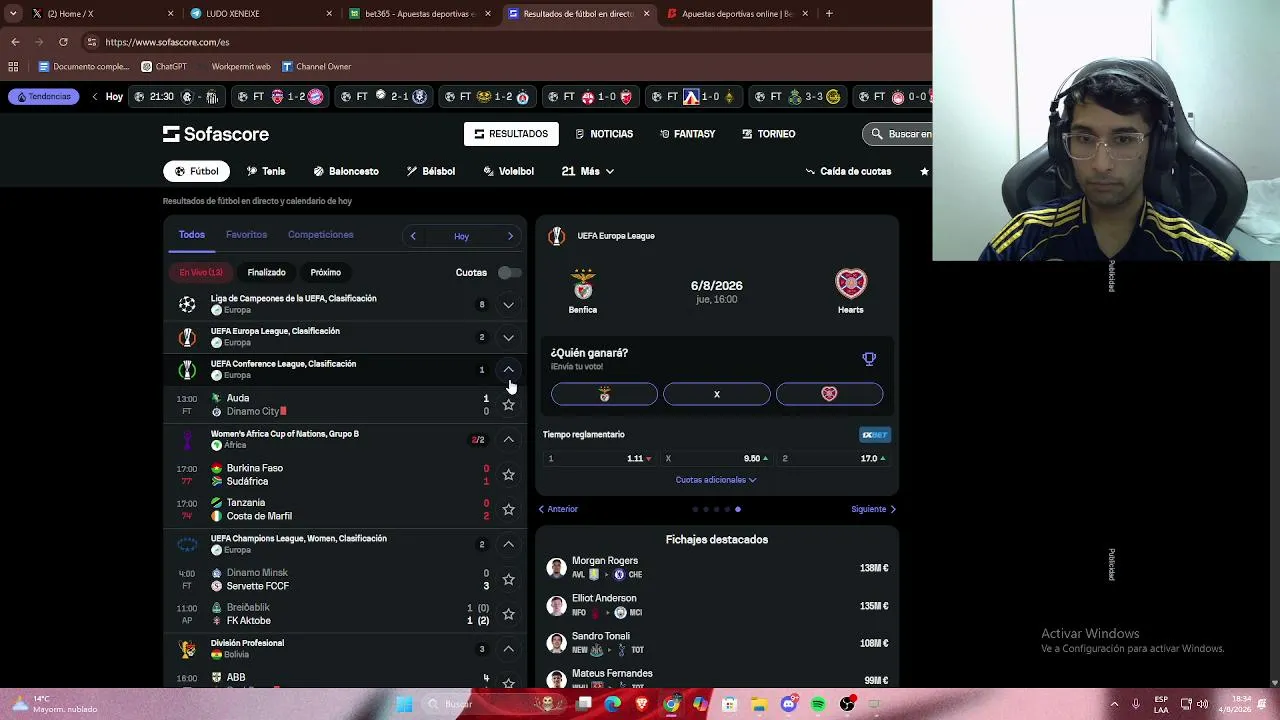The width and height of the screenshot is (1280, 720).
Task: Open the browser tab search dropdown
Action: [x=13, y=14]
